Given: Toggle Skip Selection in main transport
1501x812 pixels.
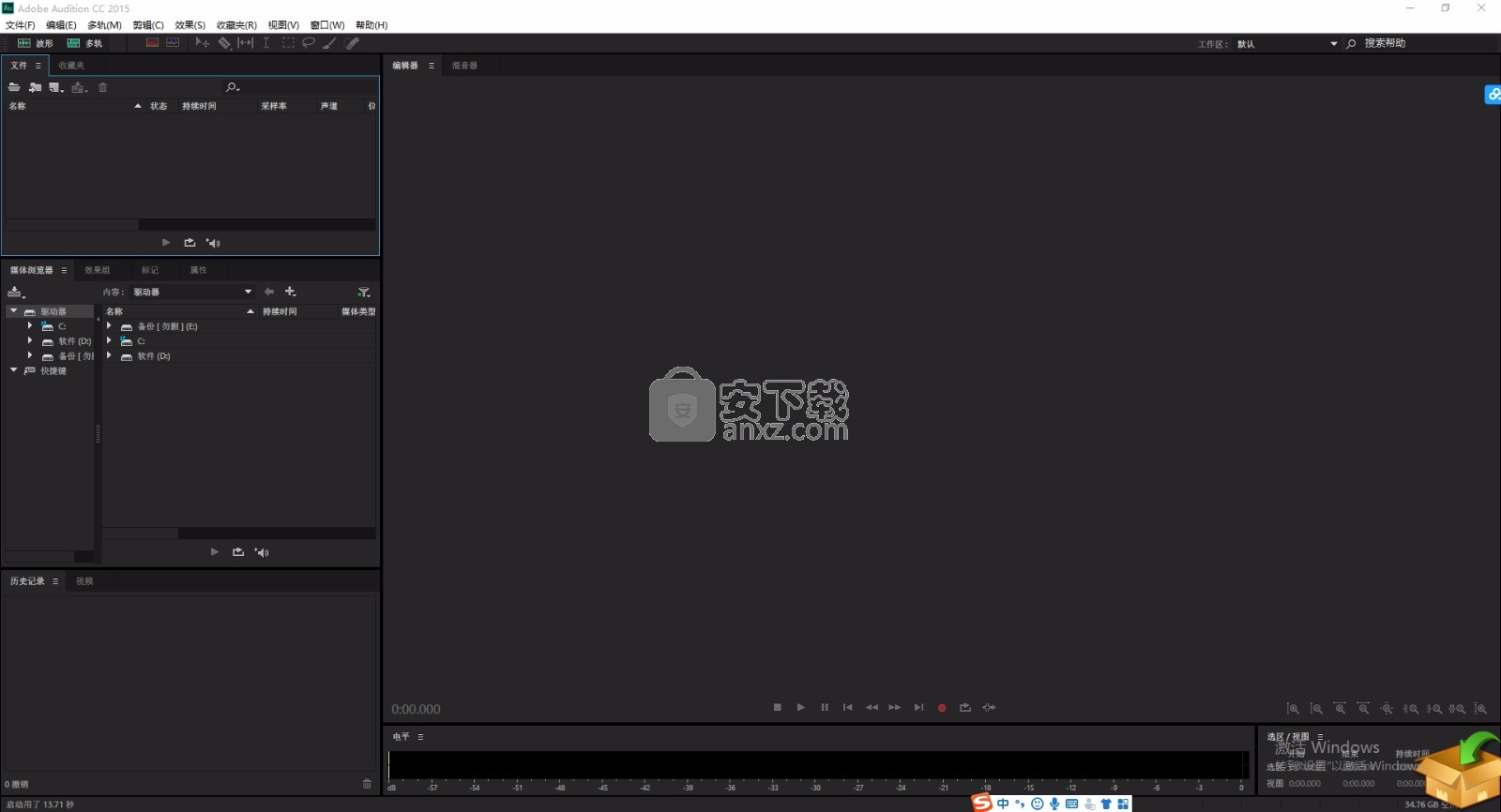Looking at the screenshot, I should click(989, 707).
